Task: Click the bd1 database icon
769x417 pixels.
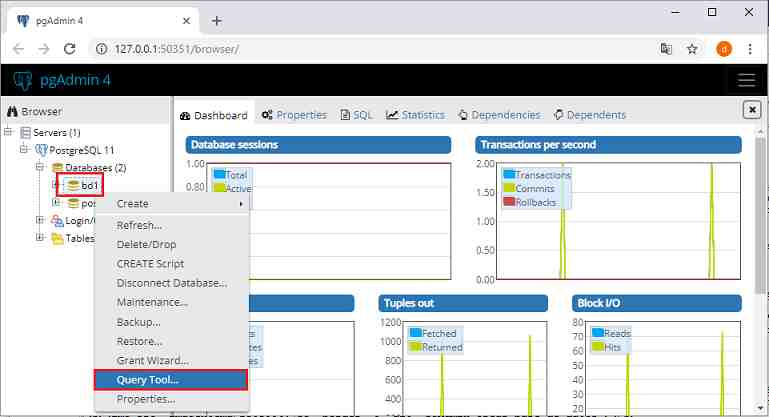Action: 73,185
